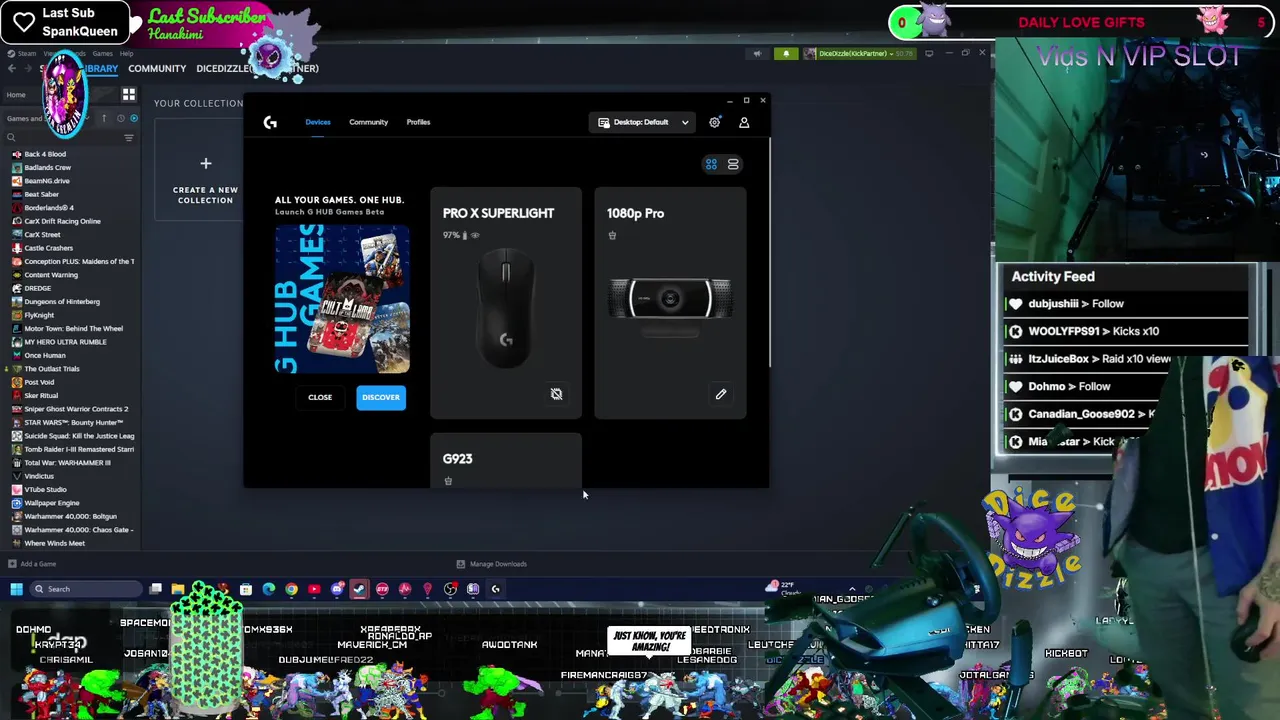The image size is (1280, 720).
Task: Click the G HUB taskbar icon
Action: pyautogui.click(x=495, y=589)
